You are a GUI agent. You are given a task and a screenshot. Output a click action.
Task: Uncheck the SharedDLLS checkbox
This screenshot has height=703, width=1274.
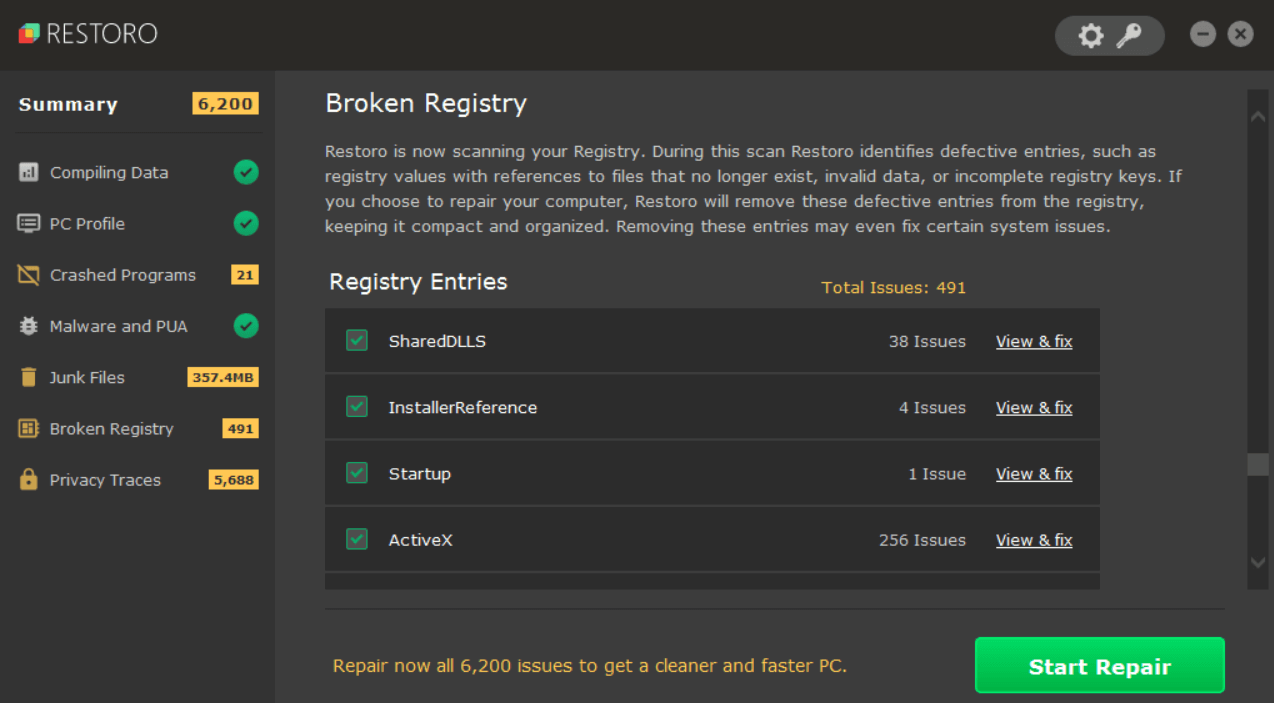pos(357,340)
